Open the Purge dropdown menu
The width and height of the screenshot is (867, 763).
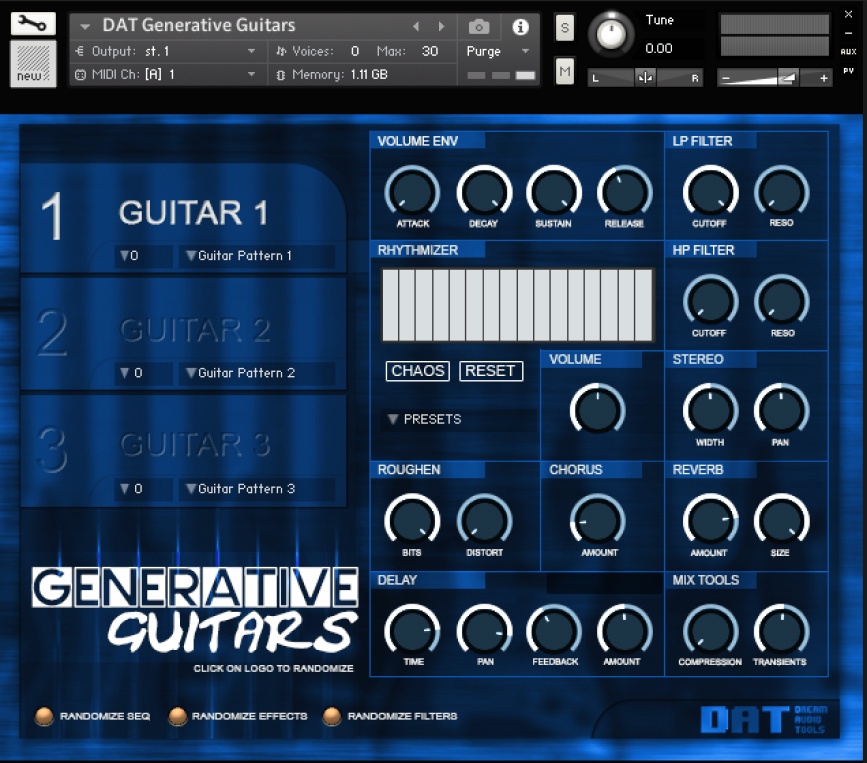[x=499, y=51]
